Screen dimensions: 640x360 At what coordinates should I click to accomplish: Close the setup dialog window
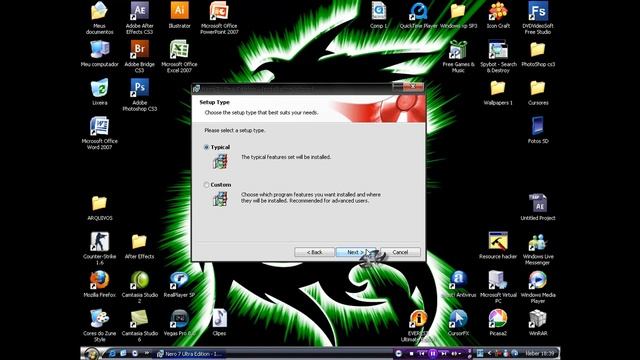413,86
